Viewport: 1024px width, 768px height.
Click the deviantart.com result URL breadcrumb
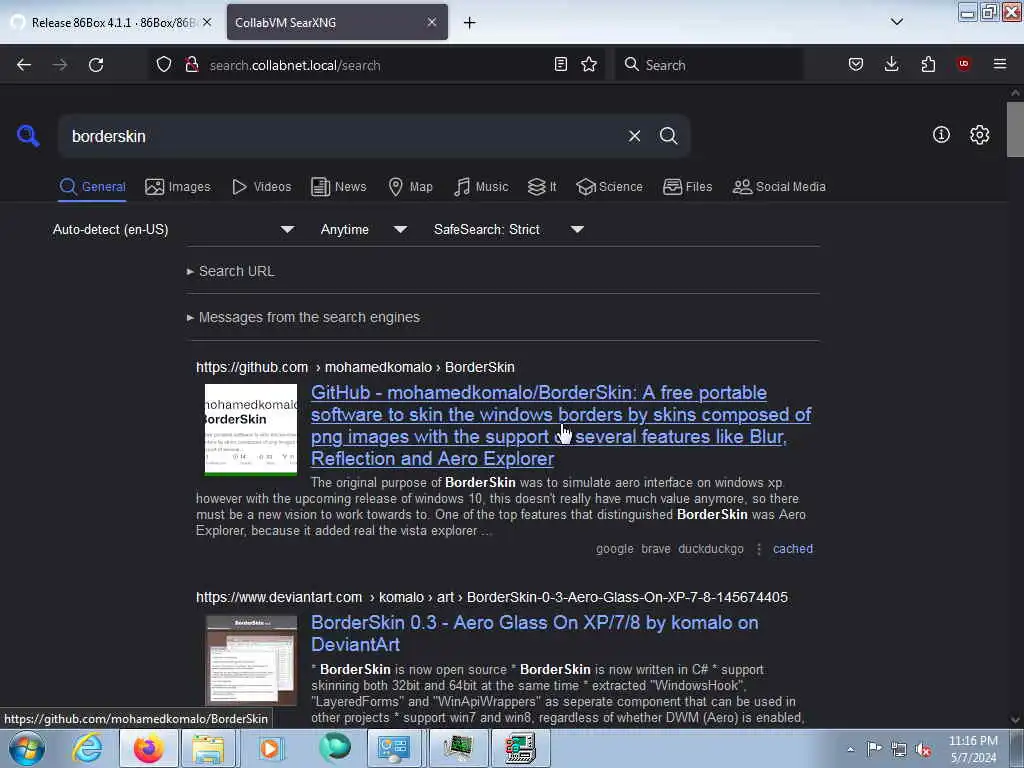[492, 597]
